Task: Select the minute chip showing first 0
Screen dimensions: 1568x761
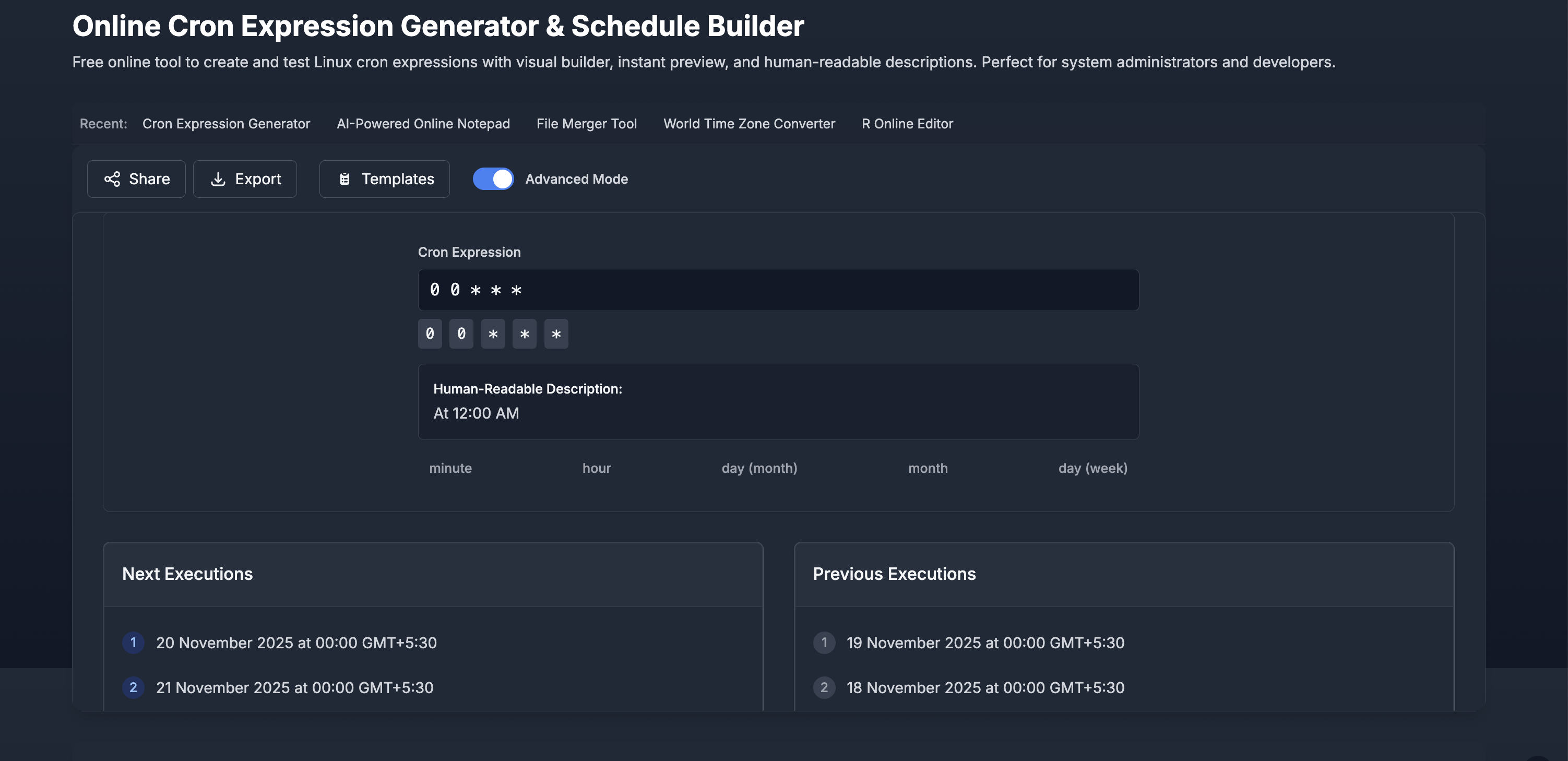Action: tap(430, 334)
